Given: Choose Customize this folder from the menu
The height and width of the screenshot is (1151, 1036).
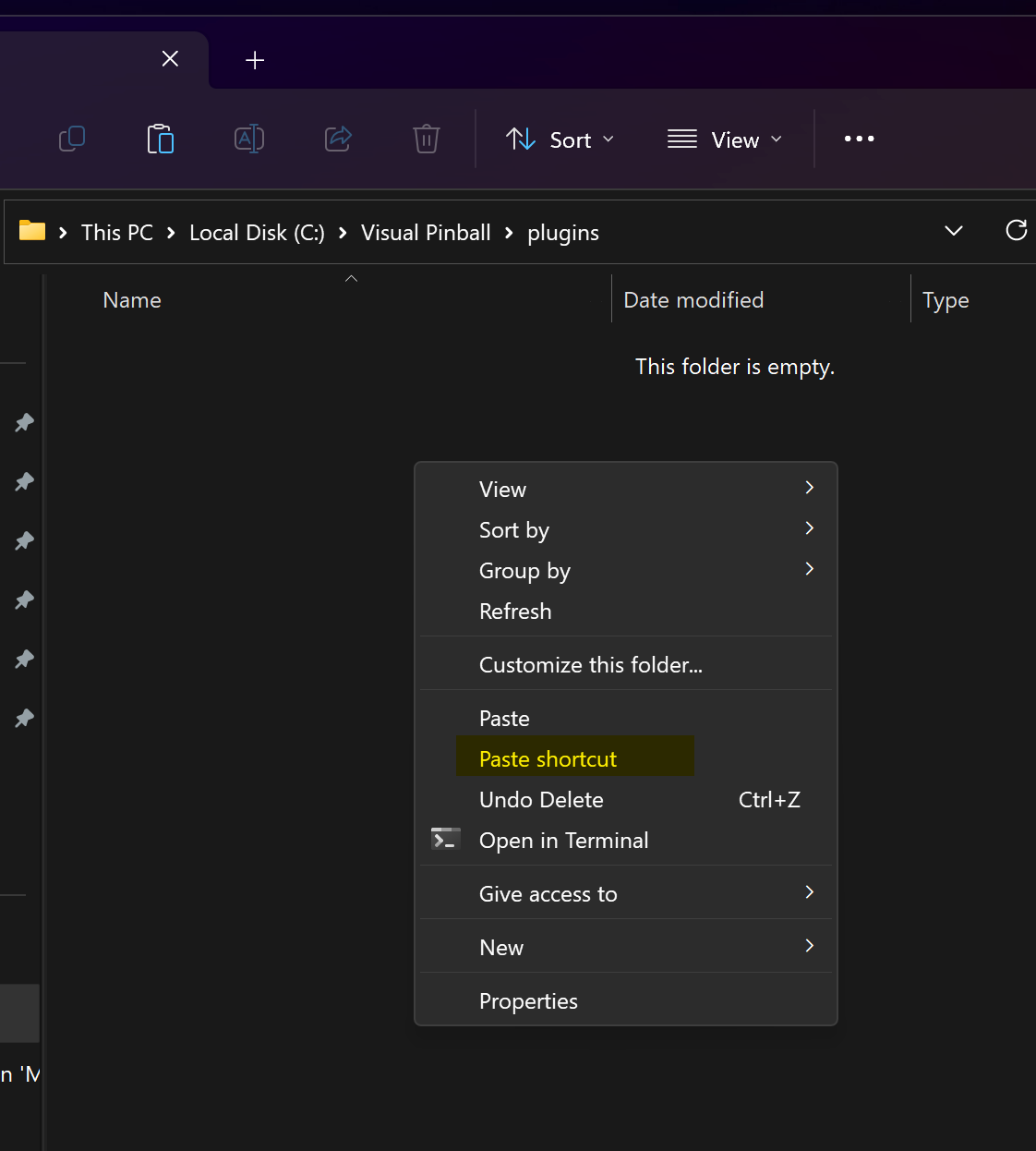Looking at the screenshot, I should 590,664.
